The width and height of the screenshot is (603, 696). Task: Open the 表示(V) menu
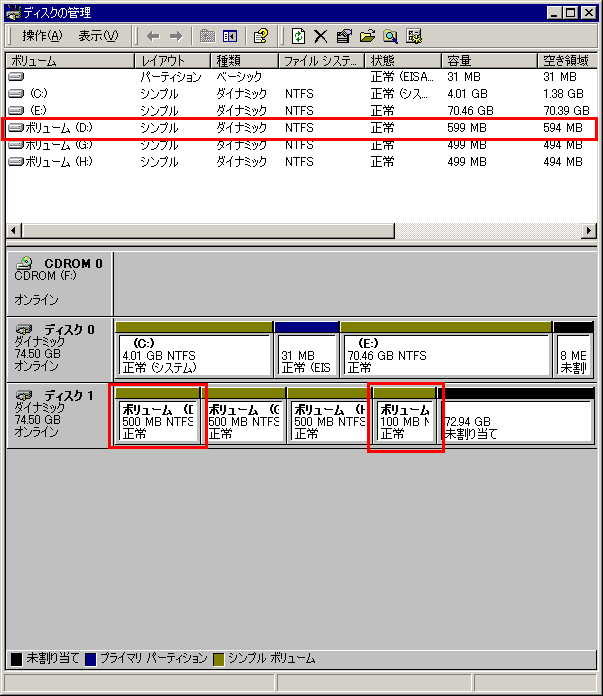tap(97, 36)
